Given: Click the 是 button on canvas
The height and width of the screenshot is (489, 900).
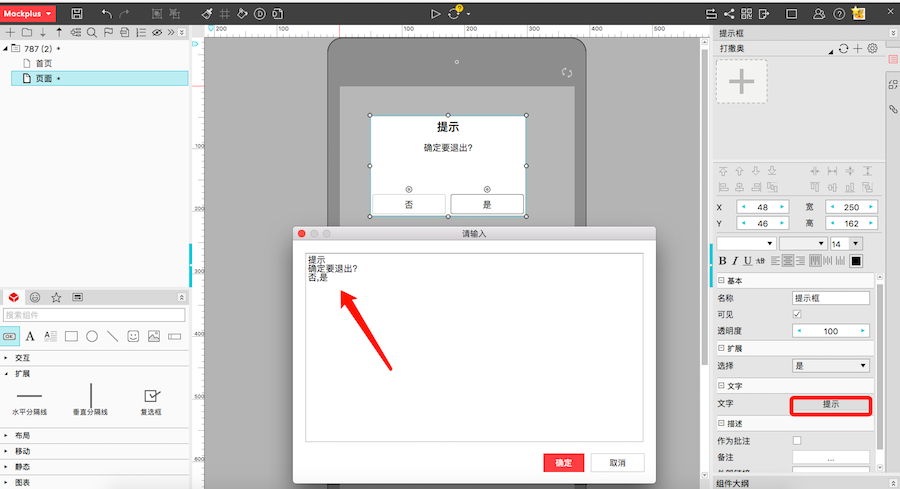Looking at the screenshot, I should coord(487,204).
